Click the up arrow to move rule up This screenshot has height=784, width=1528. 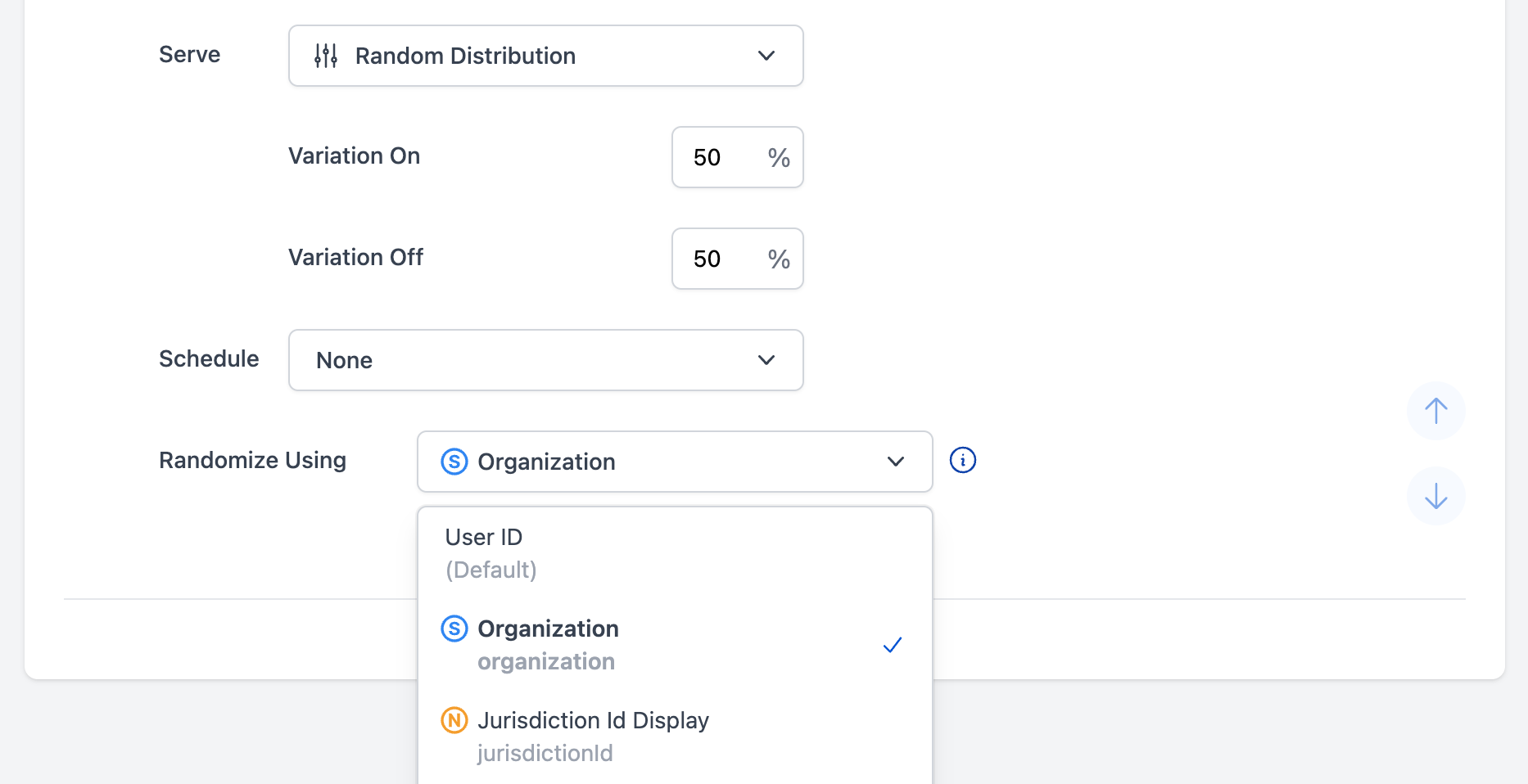coord(1435,412)
